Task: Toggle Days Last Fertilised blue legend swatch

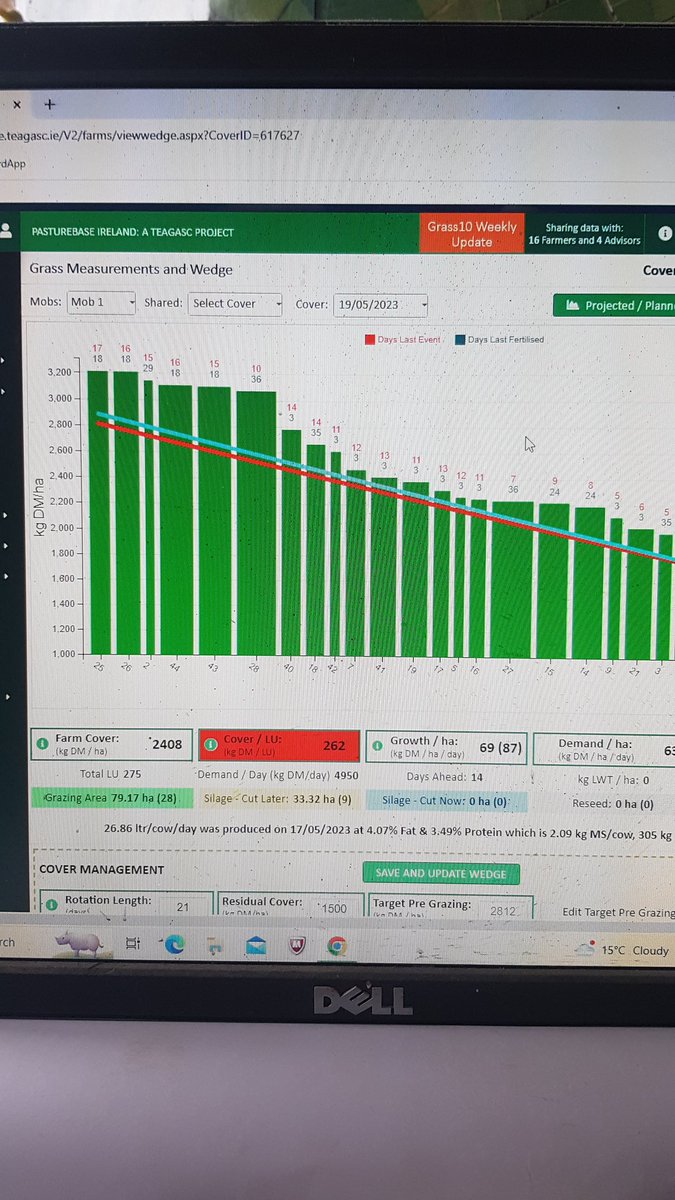Action: [460, 340]
